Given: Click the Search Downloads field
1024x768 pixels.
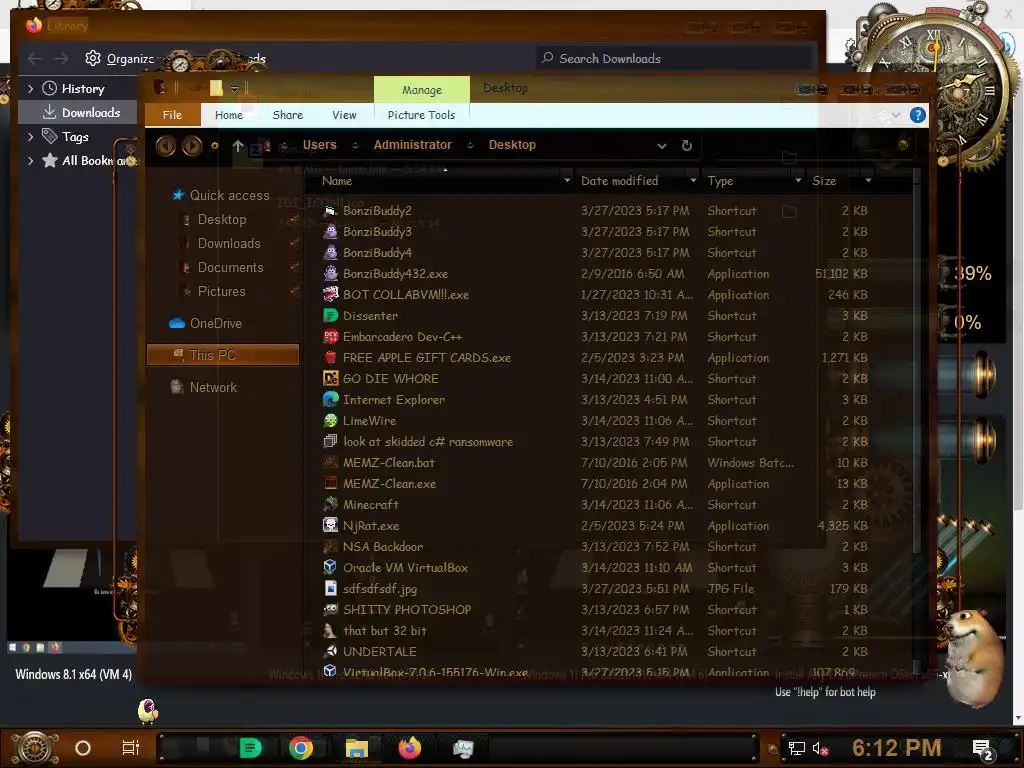Looking at the screenshot, I should tap(675, 59).
